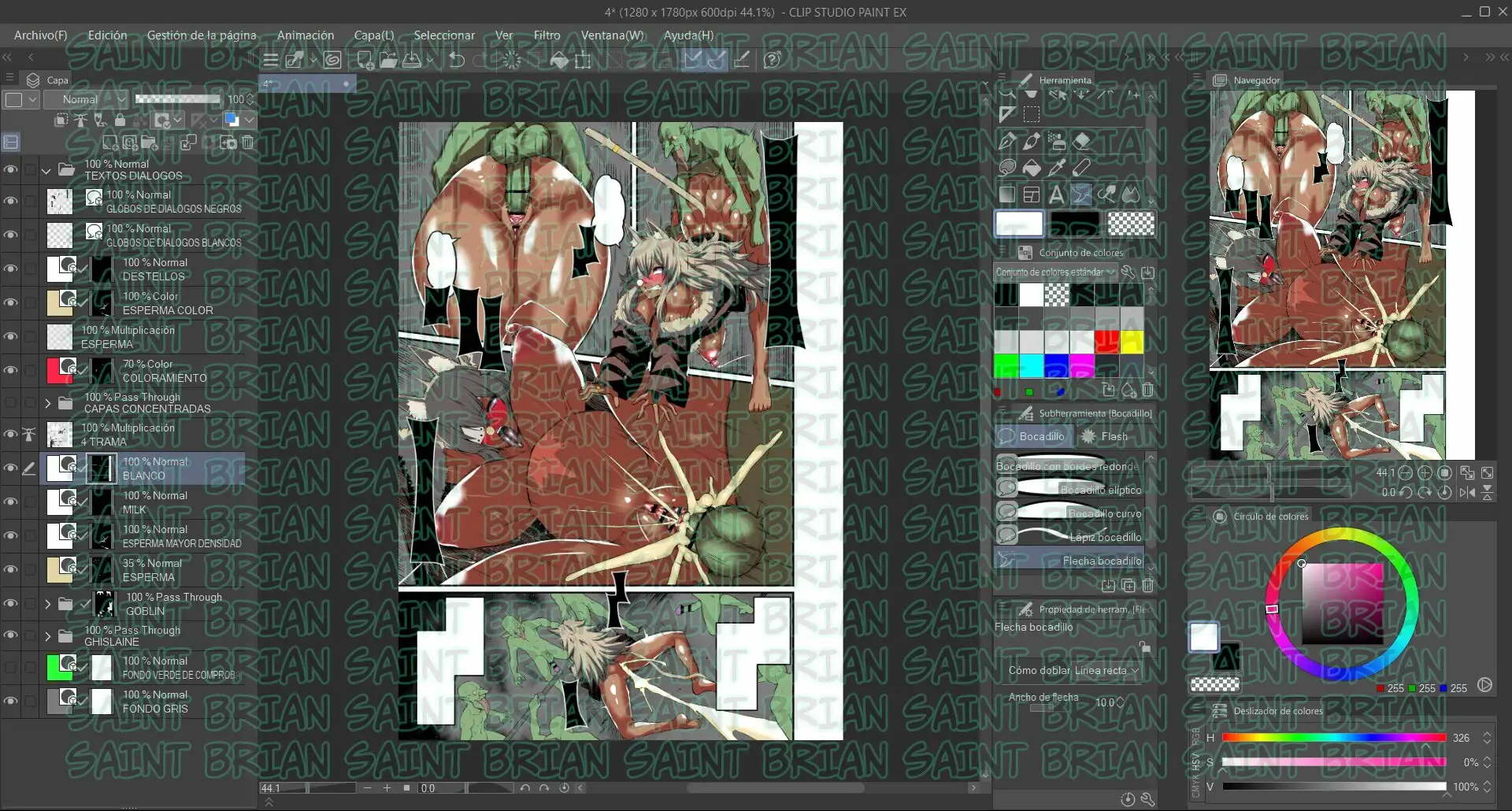The width and height of the screenshot is (1512, 811).
Task: Click the New raster layer icon
Action: point(110,143)
